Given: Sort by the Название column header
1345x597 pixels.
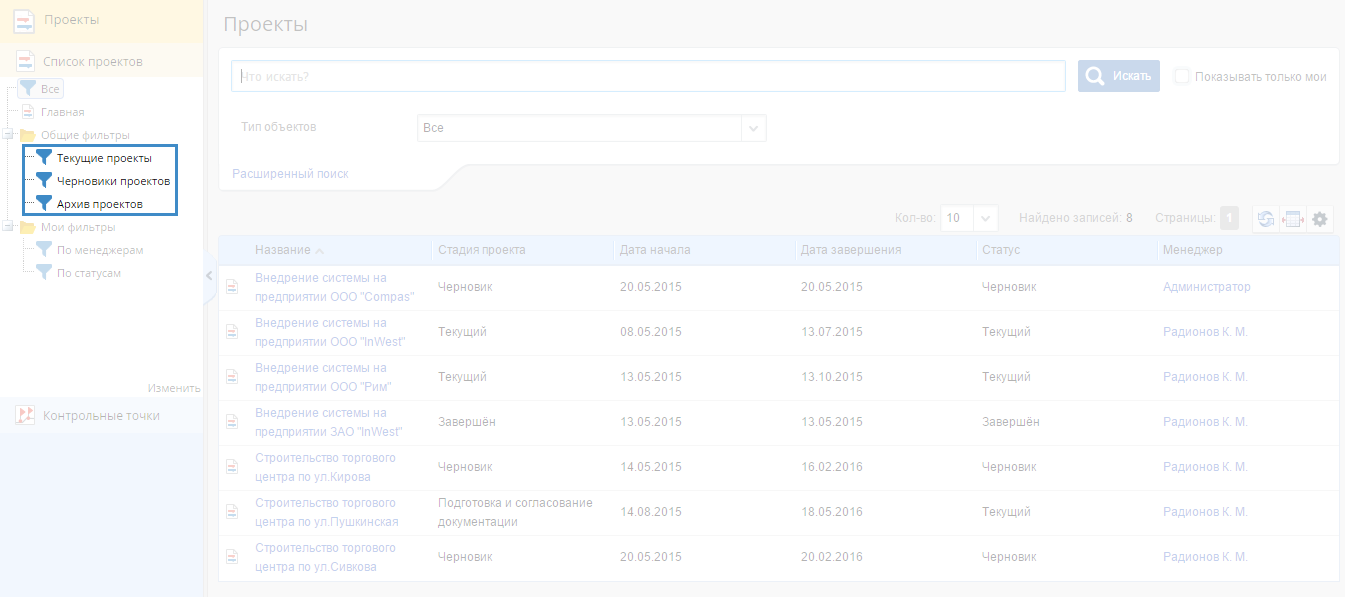Looking at the screenshot, I should point(282,250).
